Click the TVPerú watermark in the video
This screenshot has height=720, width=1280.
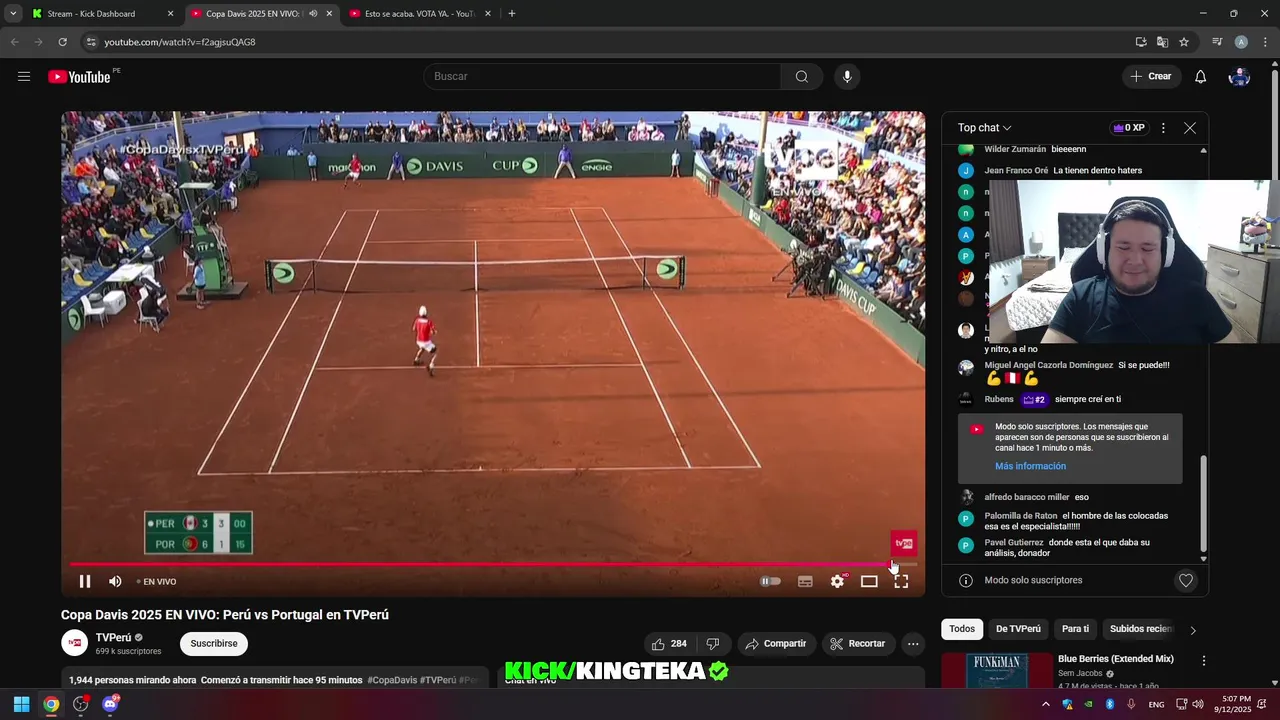904,544
